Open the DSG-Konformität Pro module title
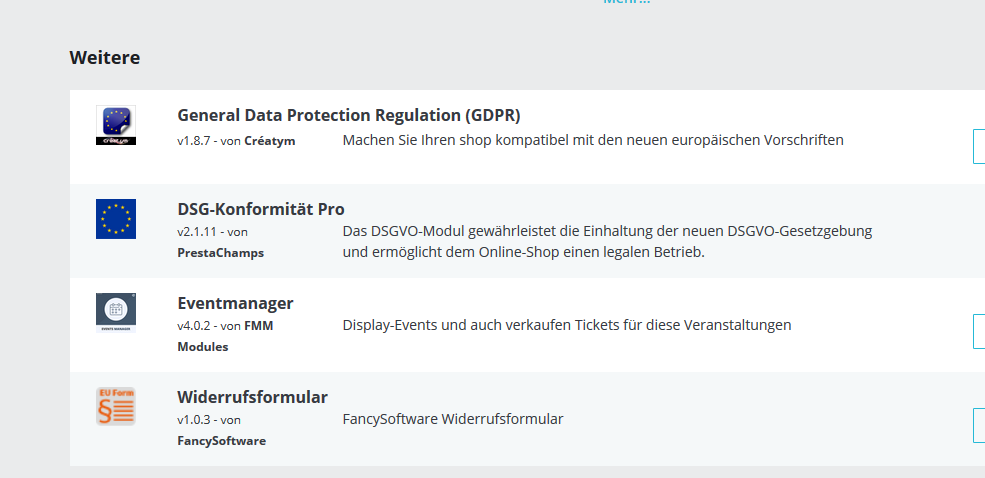The height and width of the screenshot is (478, 985). [x=261, y=209]
